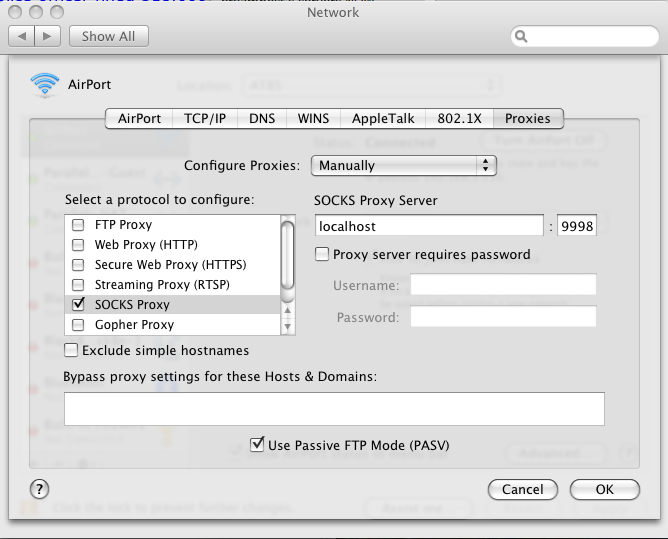Screen dimensions: 668x539
Task: Click the Bypass proxy hosts text area
Action: click(334, 409)
